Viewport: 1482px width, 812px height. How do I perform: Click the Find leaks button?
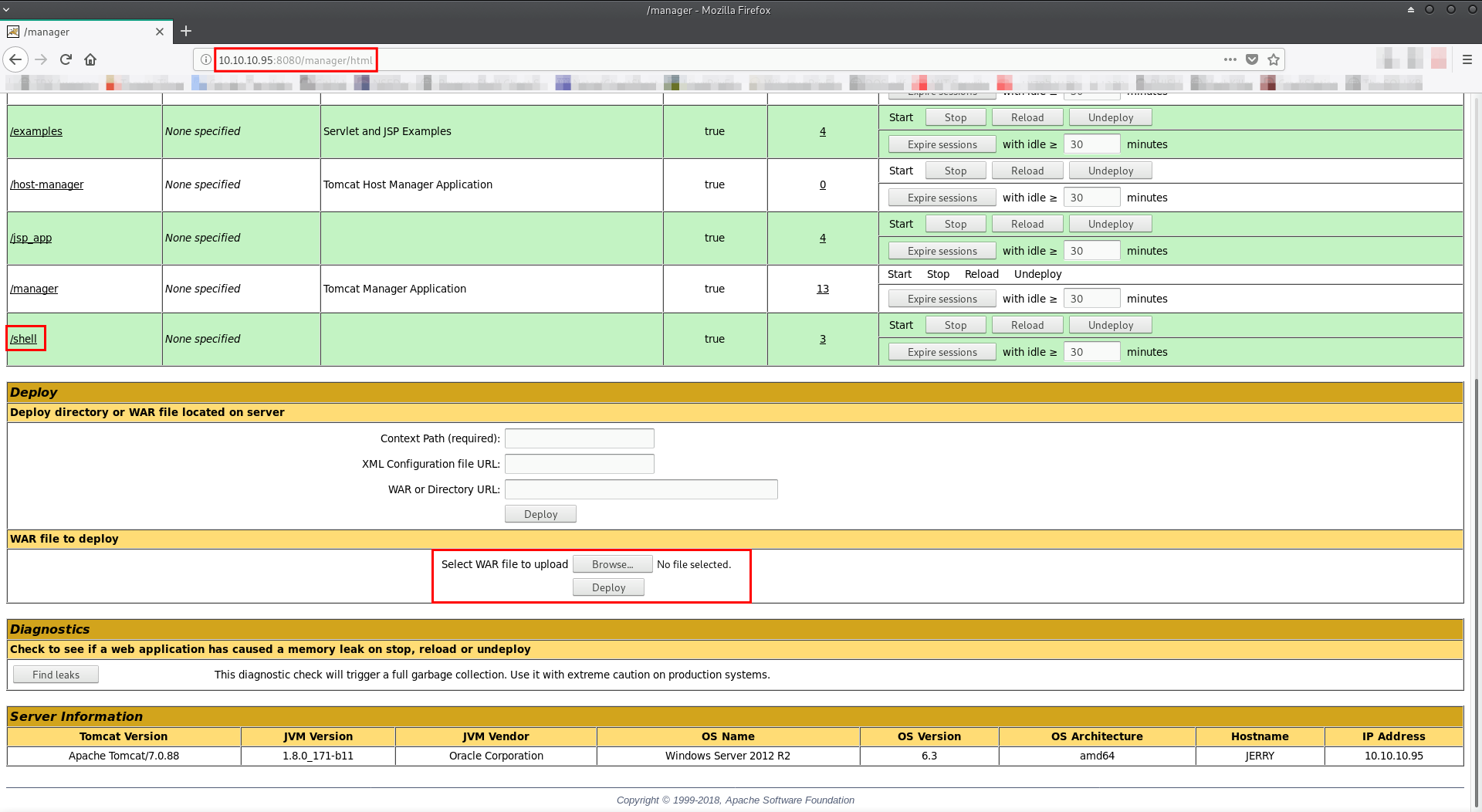[56, 675]
